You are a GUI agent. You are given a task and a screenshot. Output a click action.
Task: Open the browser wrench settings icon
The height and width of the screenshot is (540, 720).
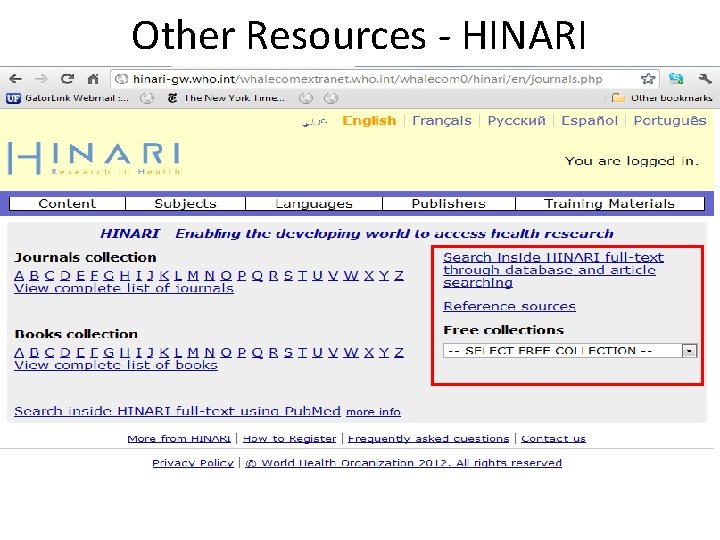704,79
